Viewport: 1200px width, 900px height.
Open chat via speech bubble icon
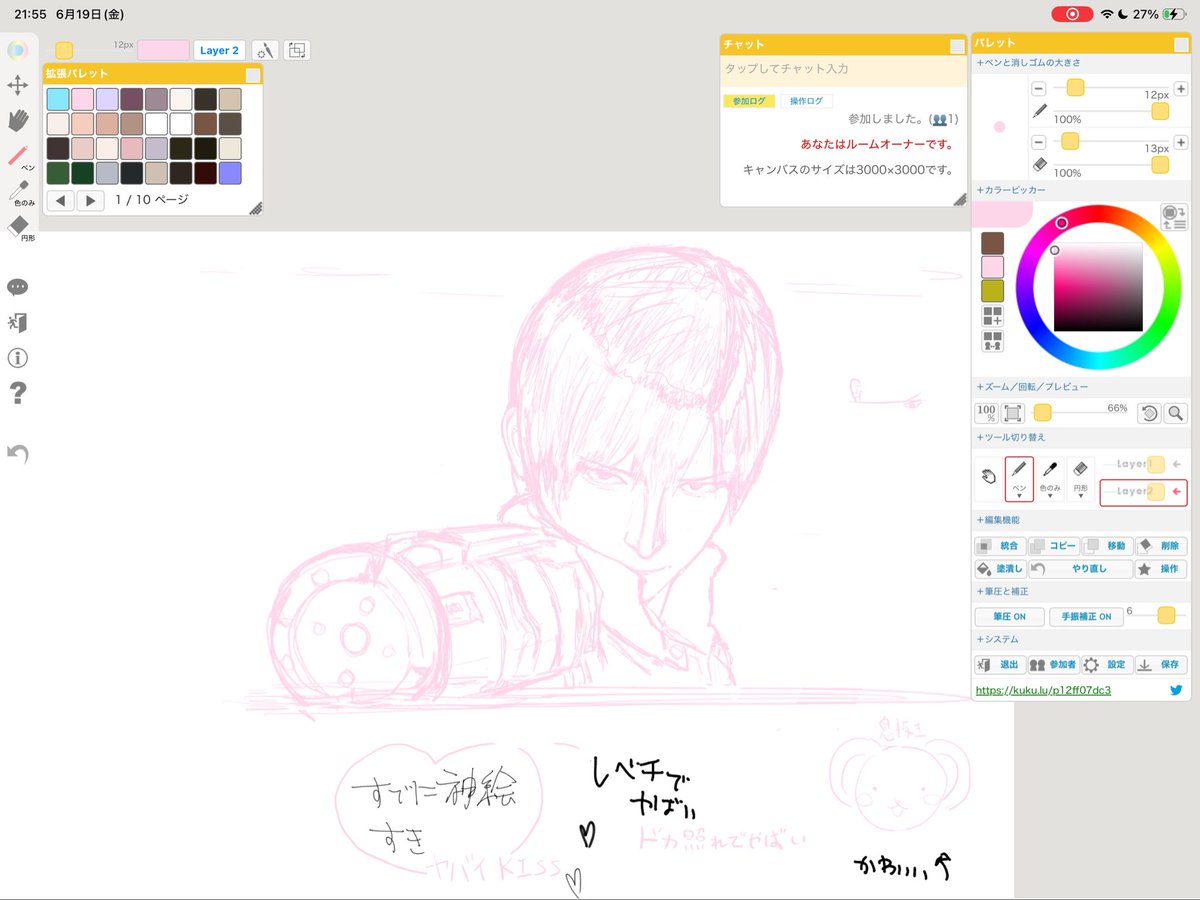[x=17, y=288]
